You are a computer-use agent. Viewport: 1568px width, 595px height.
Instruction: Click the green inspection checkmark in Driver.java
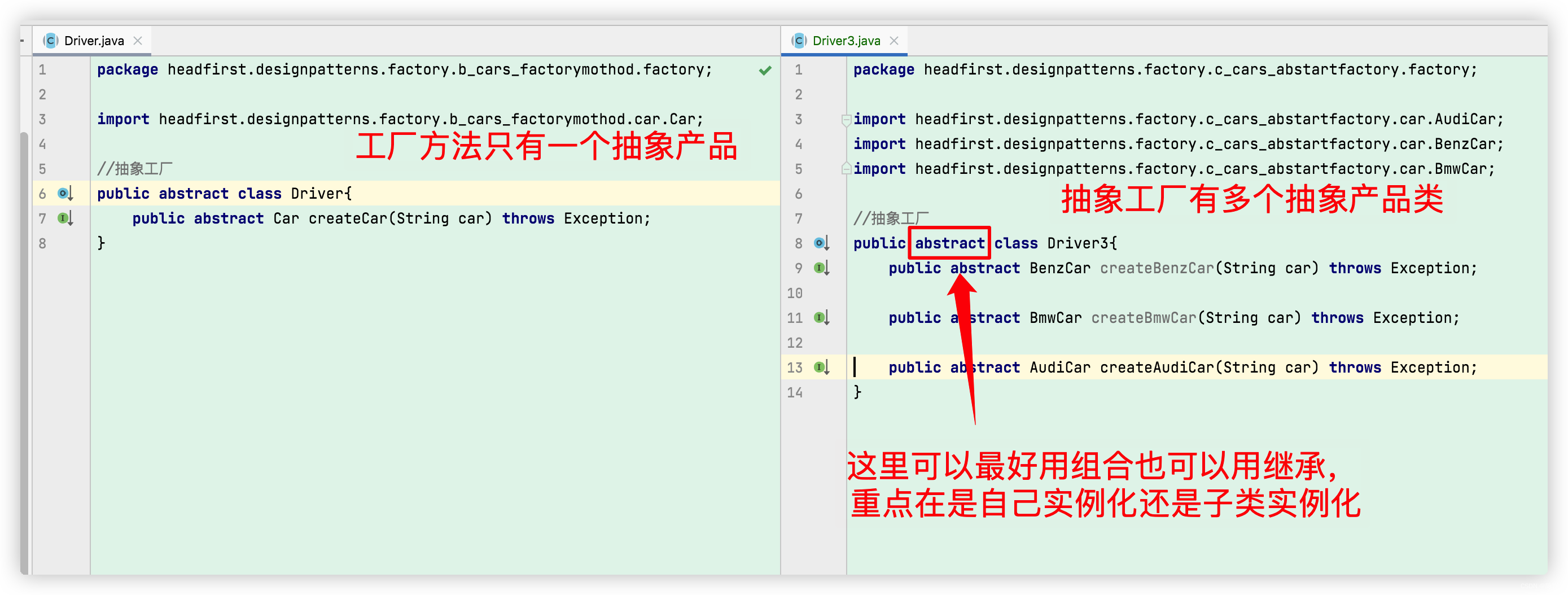tap(765, 70)
